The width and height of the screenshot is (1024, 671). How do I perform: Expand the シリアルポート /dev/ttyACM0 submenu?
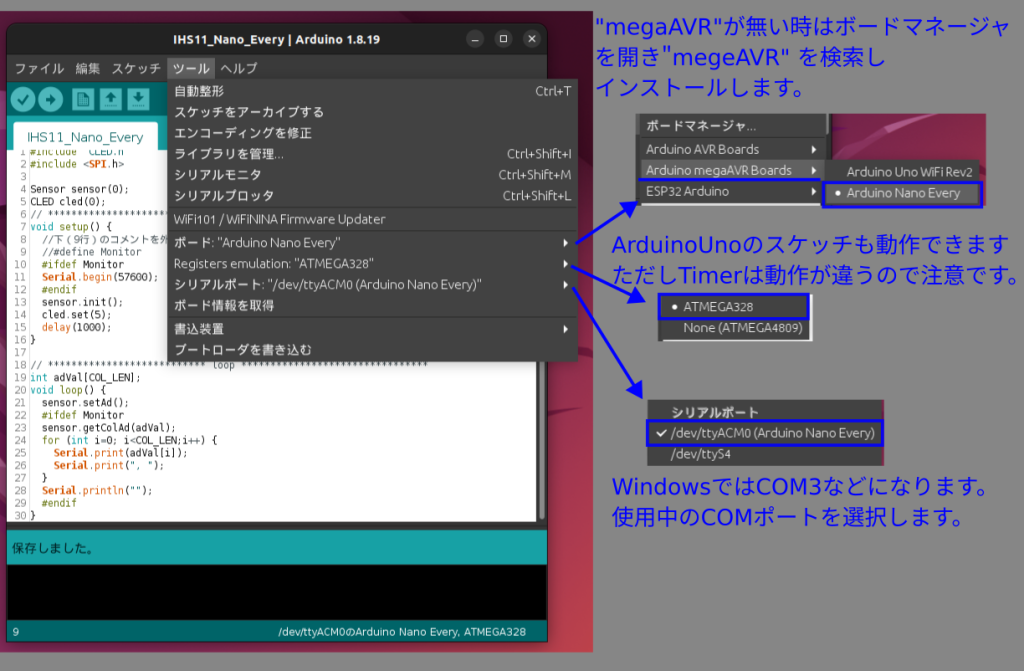click(x=372, y=285)
